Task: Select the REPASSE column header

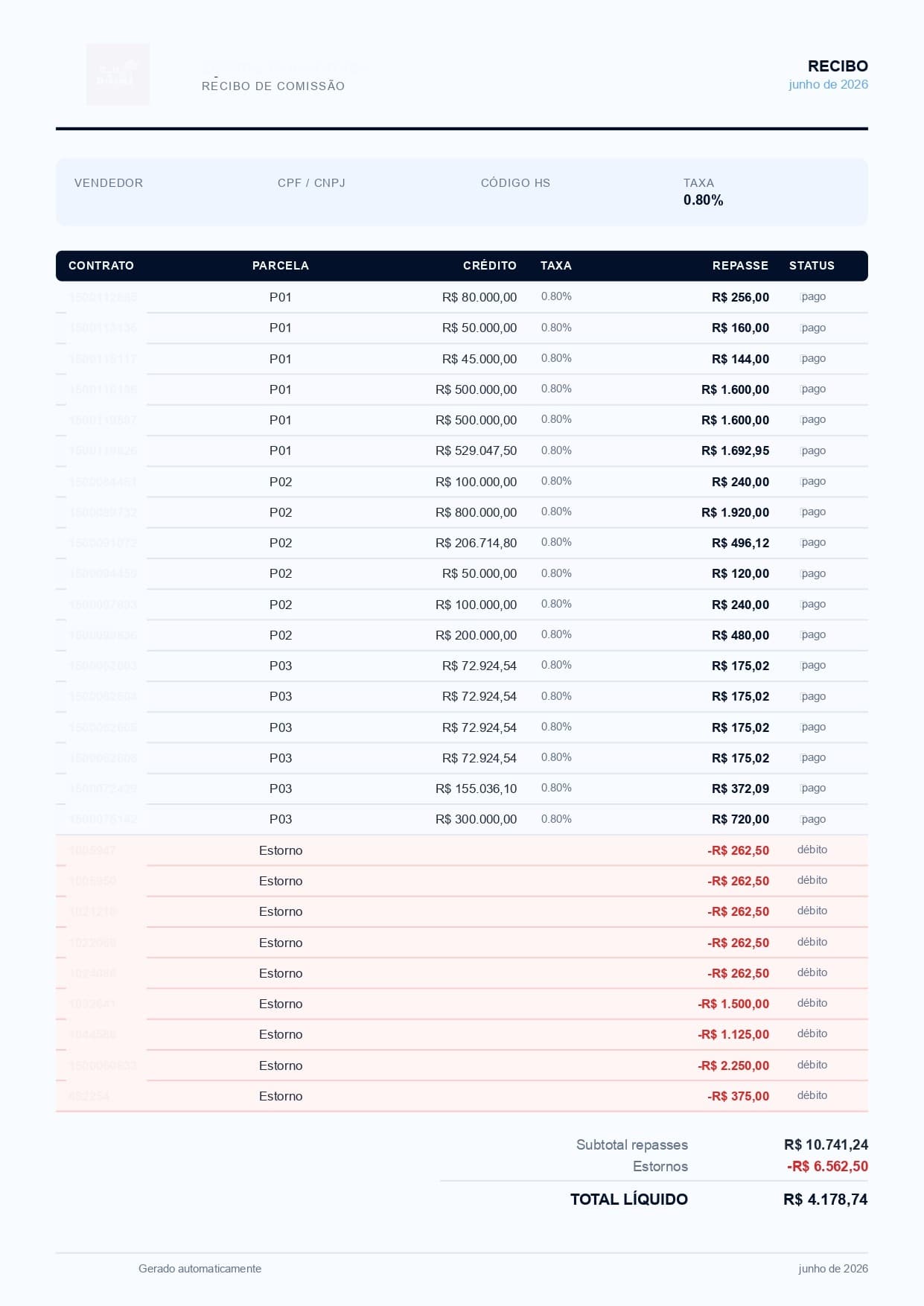Action: (740, 266)
